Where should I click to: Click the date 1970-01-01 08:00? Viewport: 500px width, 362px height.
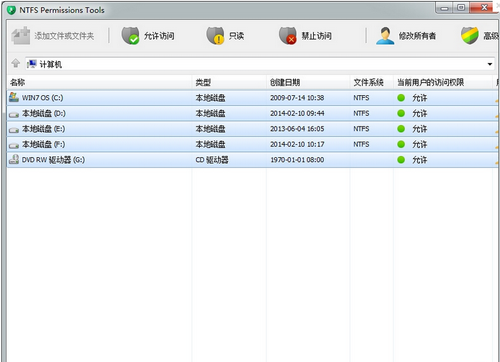[297, 160]
